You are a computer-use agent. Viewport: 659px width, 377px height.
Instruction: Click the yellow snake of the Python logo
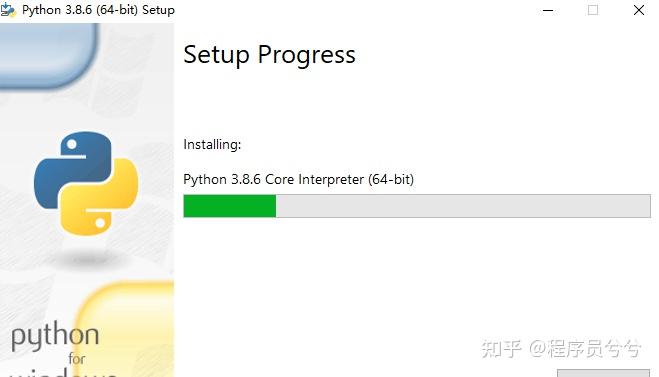tap(101, 200)
